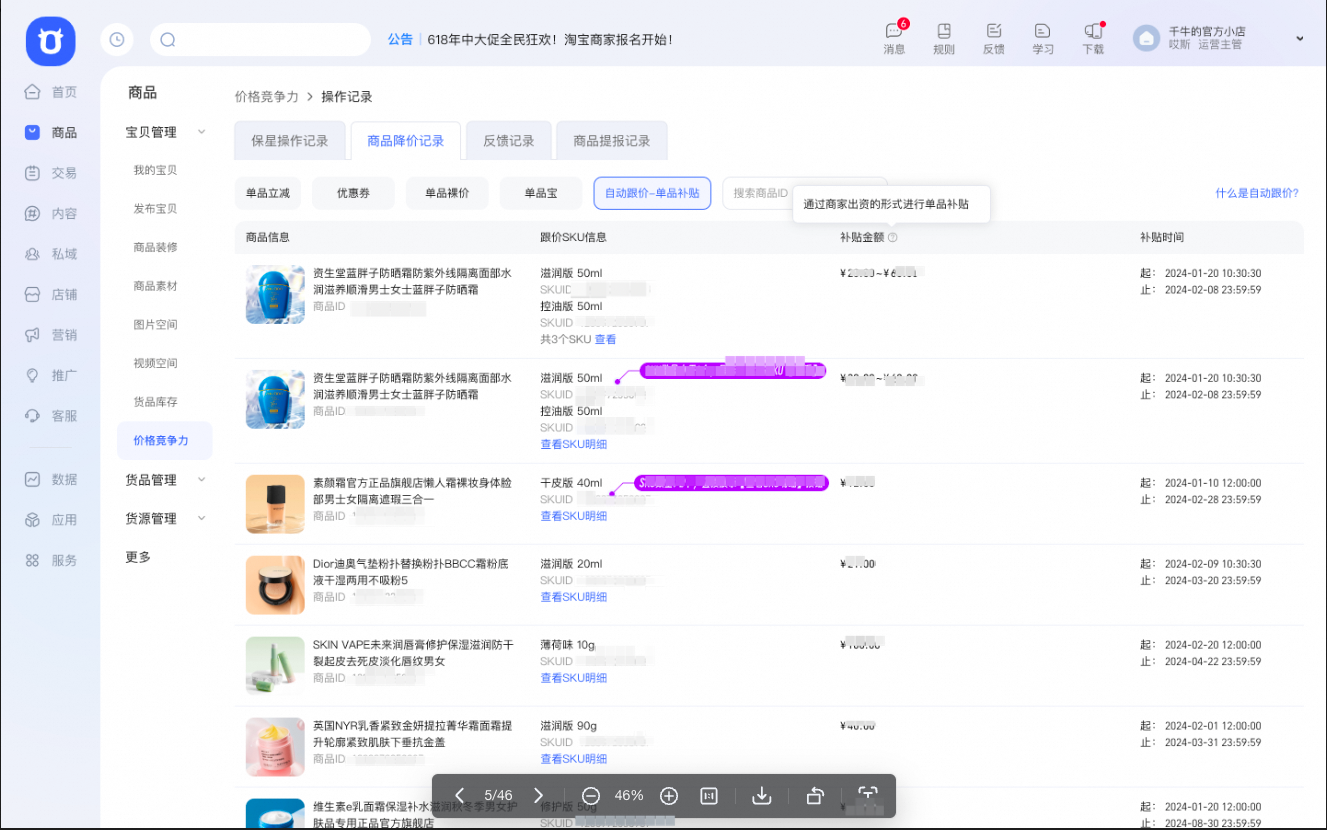Click the Qianniu bull logo icon
The width and height of the screenshot is (1327, 830).
coord(50,41)
